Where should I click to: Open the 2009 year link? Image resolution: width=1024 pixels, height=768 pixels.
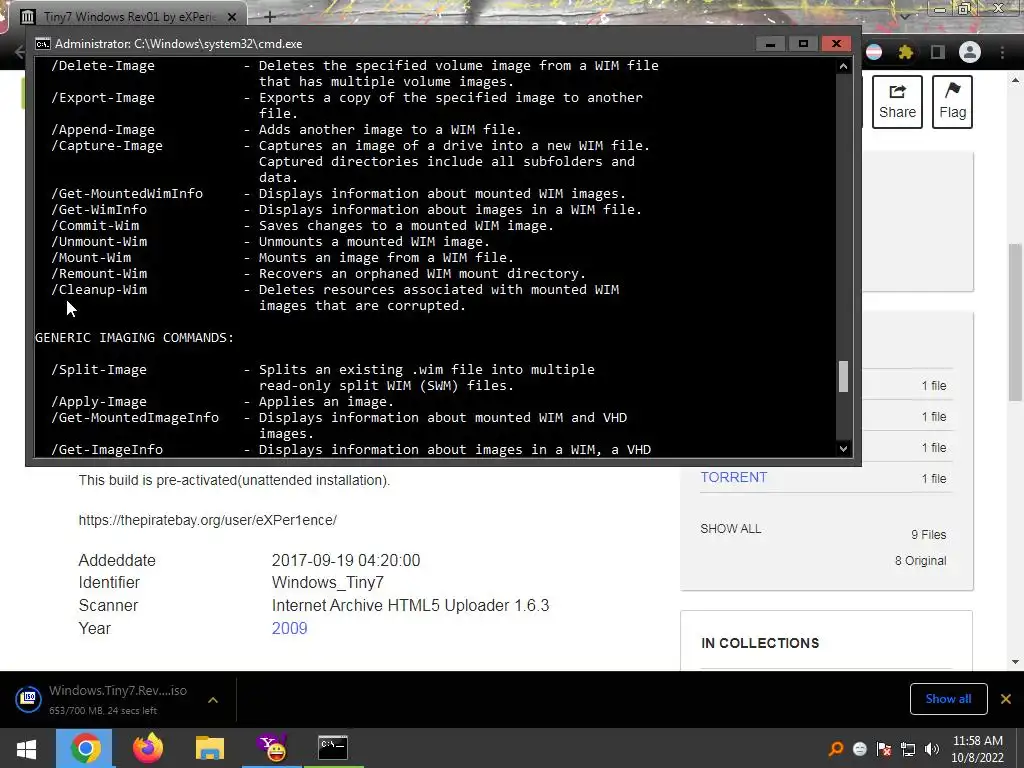click(289, 628)
